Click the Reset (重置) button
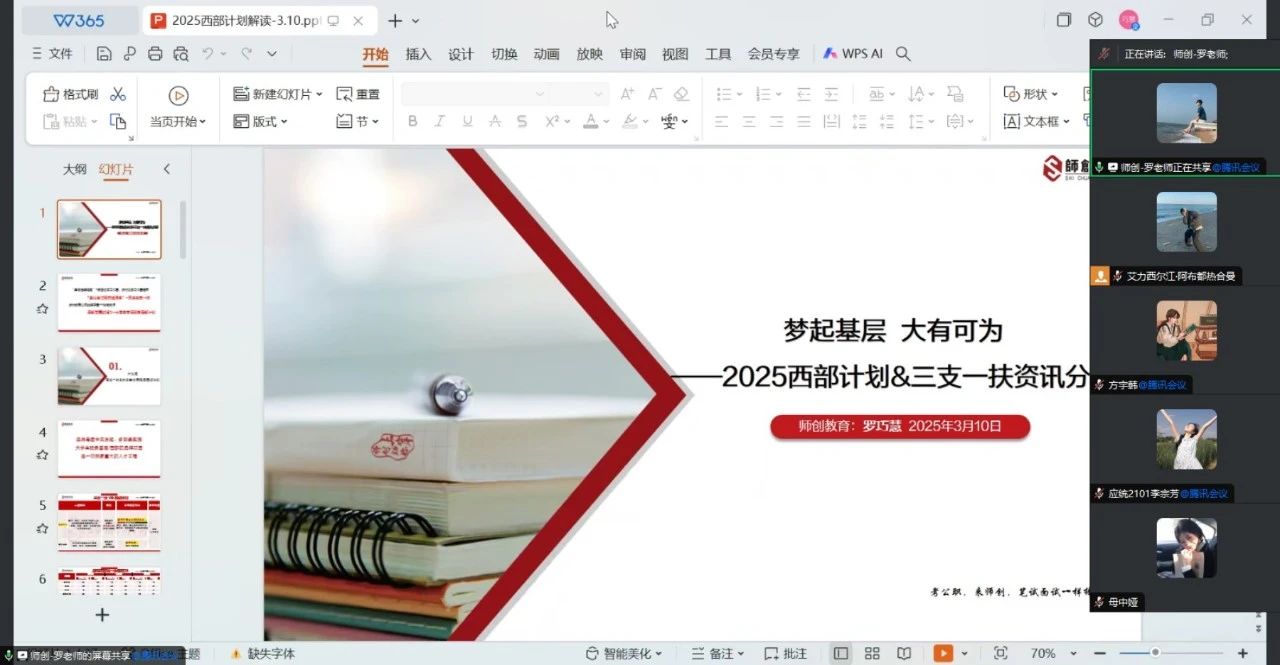 click(358, 94)
